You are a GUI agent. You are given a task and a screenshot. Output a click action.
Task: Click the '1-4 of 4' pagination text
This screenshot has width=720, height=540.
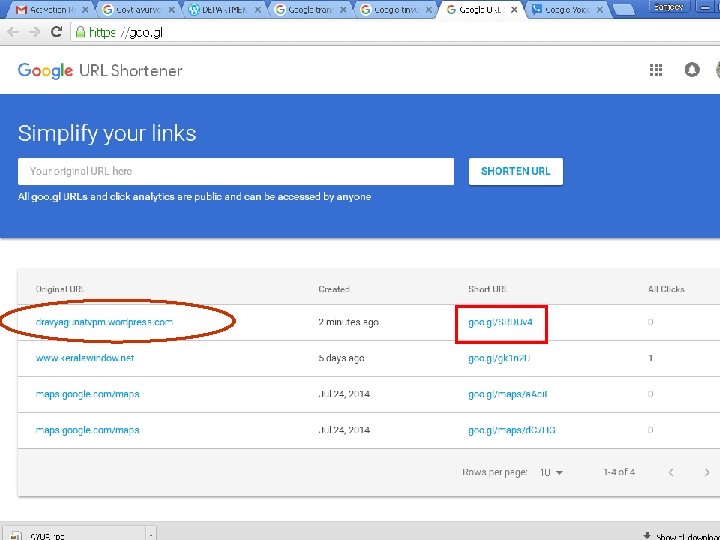click(x=619, y=472)
